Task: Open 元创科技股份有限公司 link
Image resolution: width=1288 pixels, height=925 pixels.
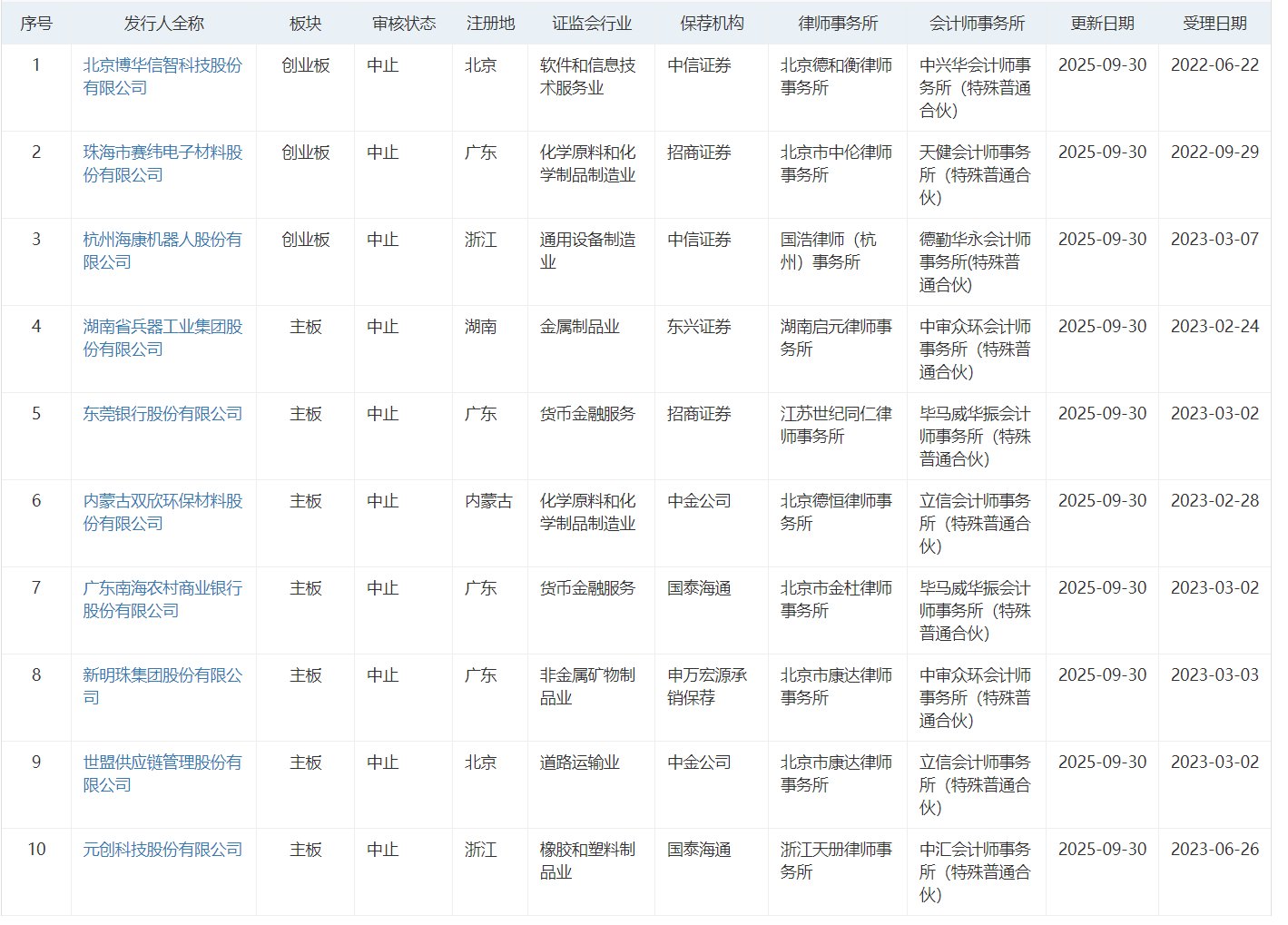Action: [x=162, y=850]
